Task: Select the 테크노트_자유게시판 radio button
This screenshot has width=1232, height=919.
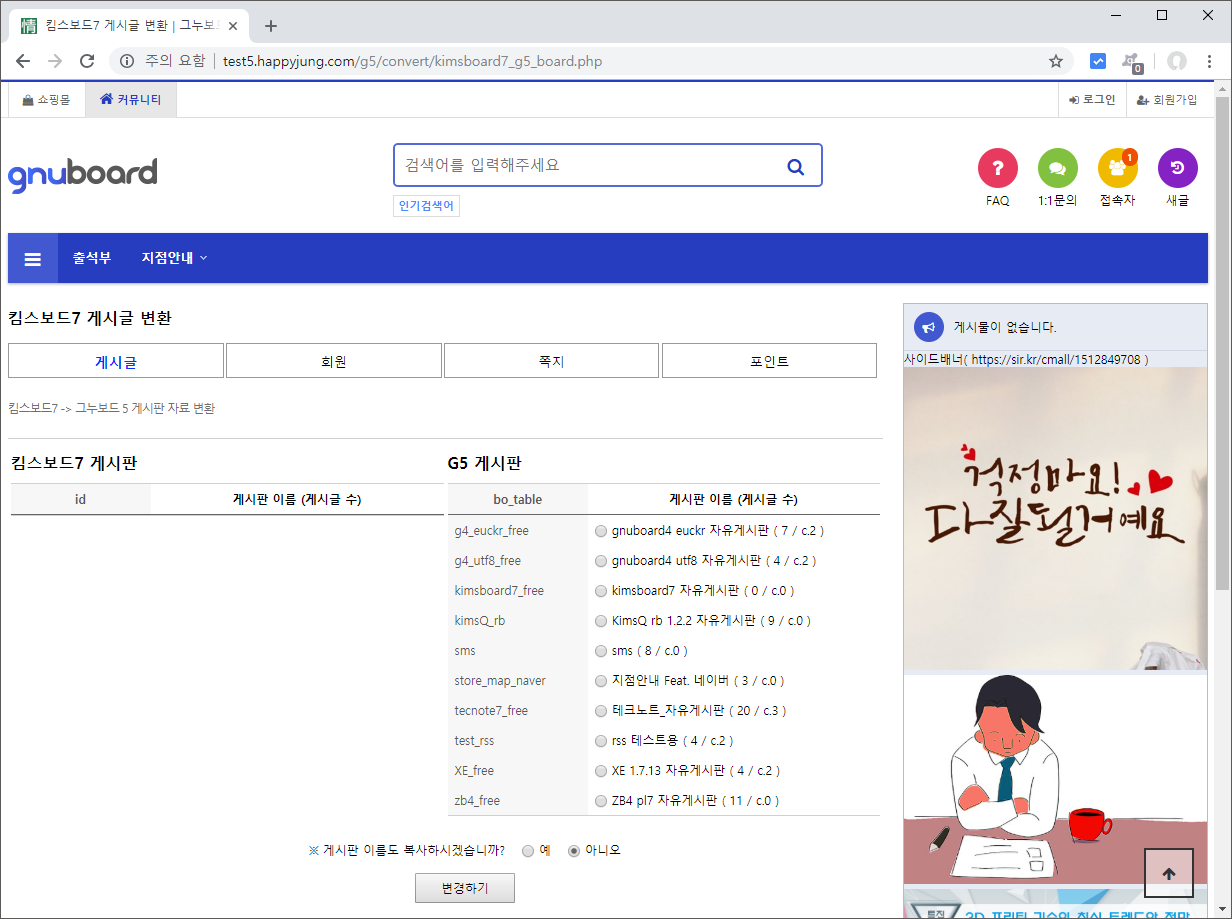Action: tap(600, 711)
